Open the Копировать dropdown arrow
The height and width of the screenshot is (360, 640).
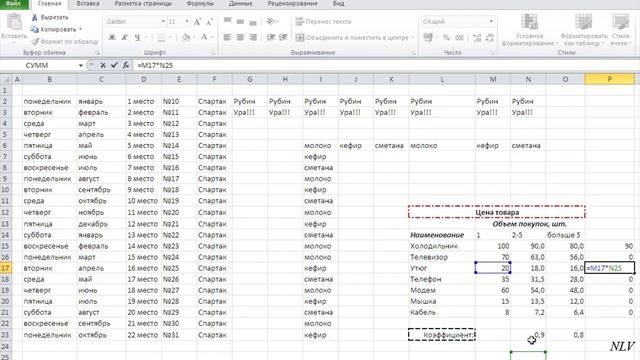(80, 29)
